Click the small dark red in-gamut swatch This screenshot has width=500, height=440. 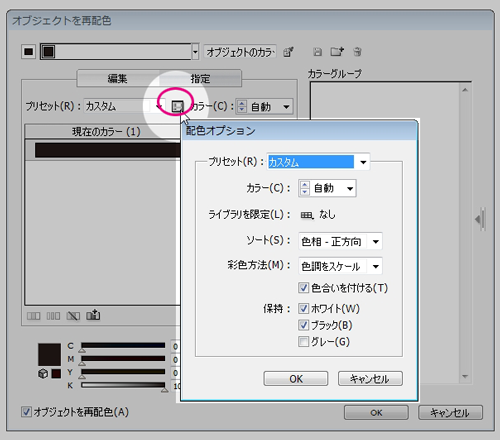click(x=56, y=373)
